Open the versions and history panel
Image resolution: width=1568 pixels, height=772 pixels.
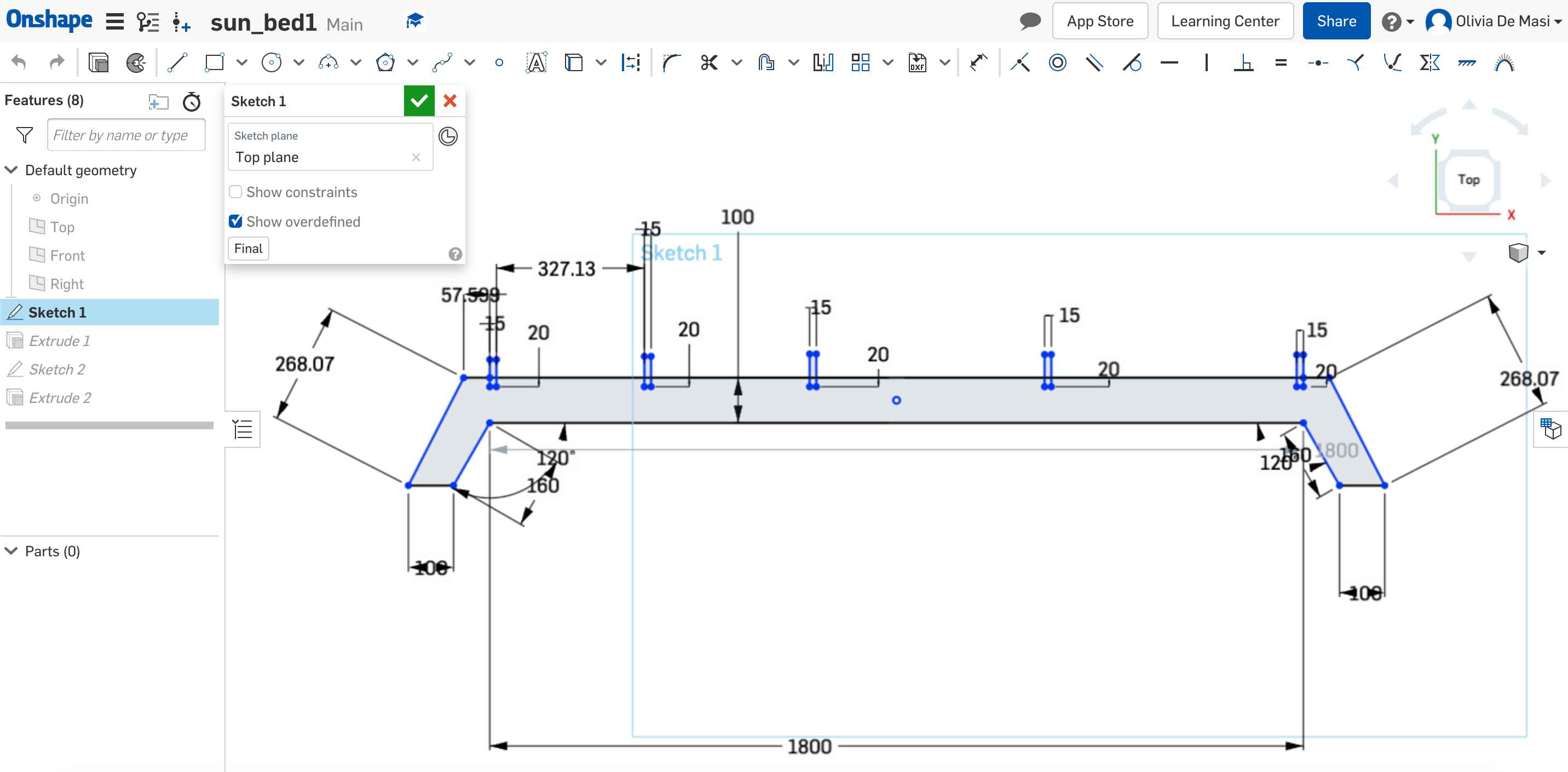click(148, 22)
